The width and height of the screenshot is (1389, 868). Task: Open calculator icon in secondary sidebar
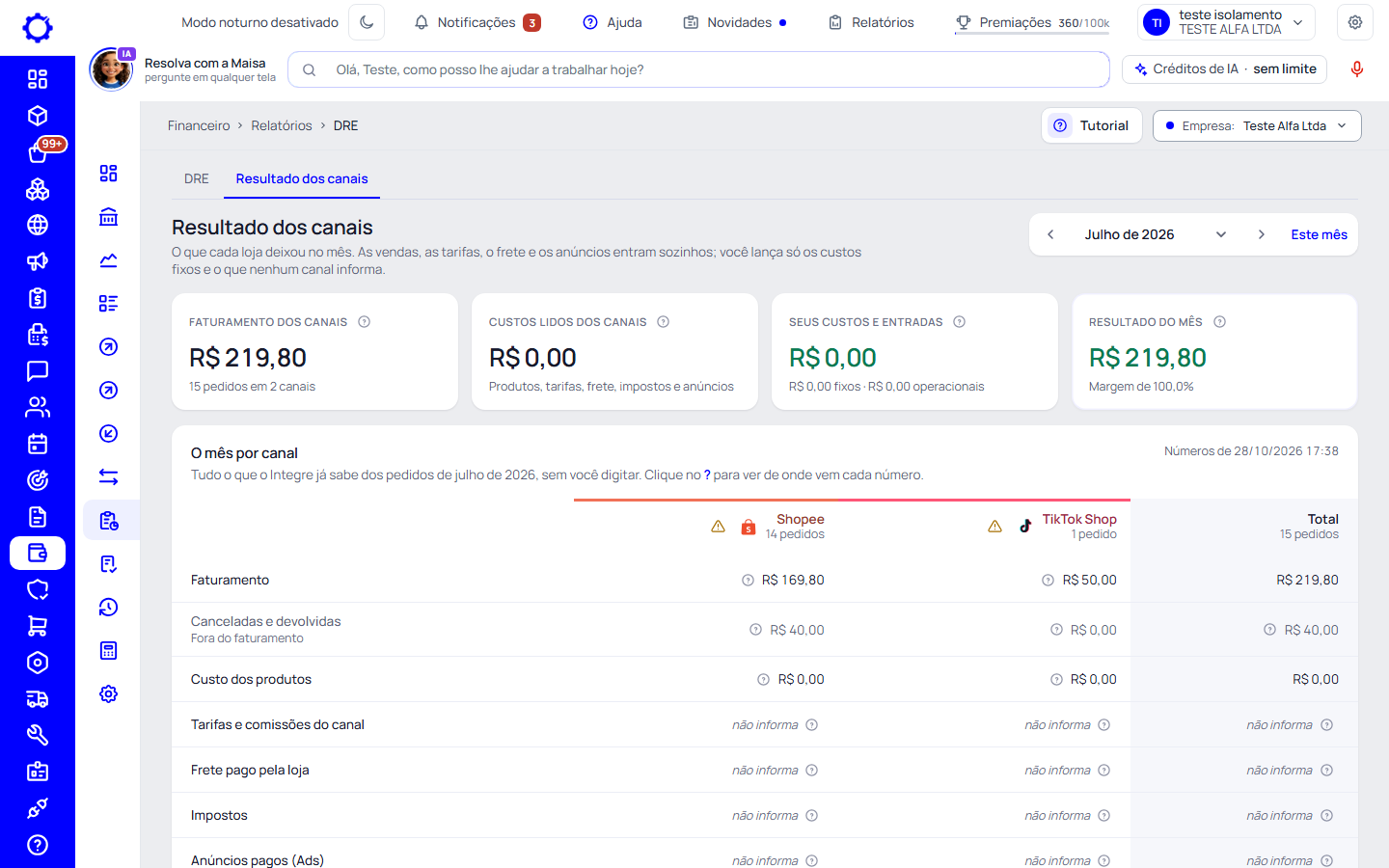(109, 651)
